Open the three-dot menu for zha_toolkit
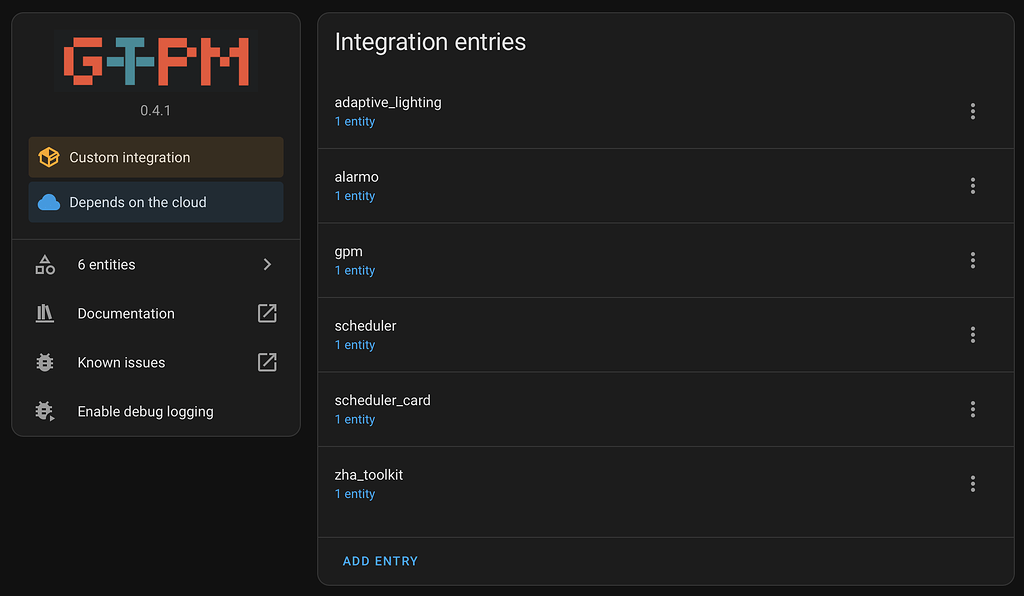Screen dimensions: 1024x596 pyautogui.click(x=972, y=483)
